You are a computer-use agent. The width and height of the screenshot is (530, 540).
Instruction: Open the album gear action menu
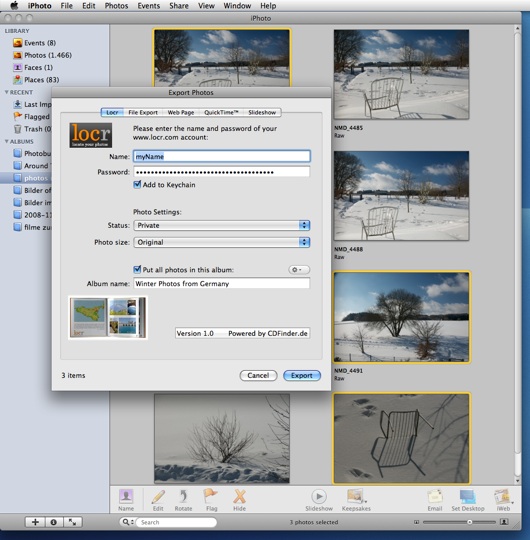[x=299, y=270]
